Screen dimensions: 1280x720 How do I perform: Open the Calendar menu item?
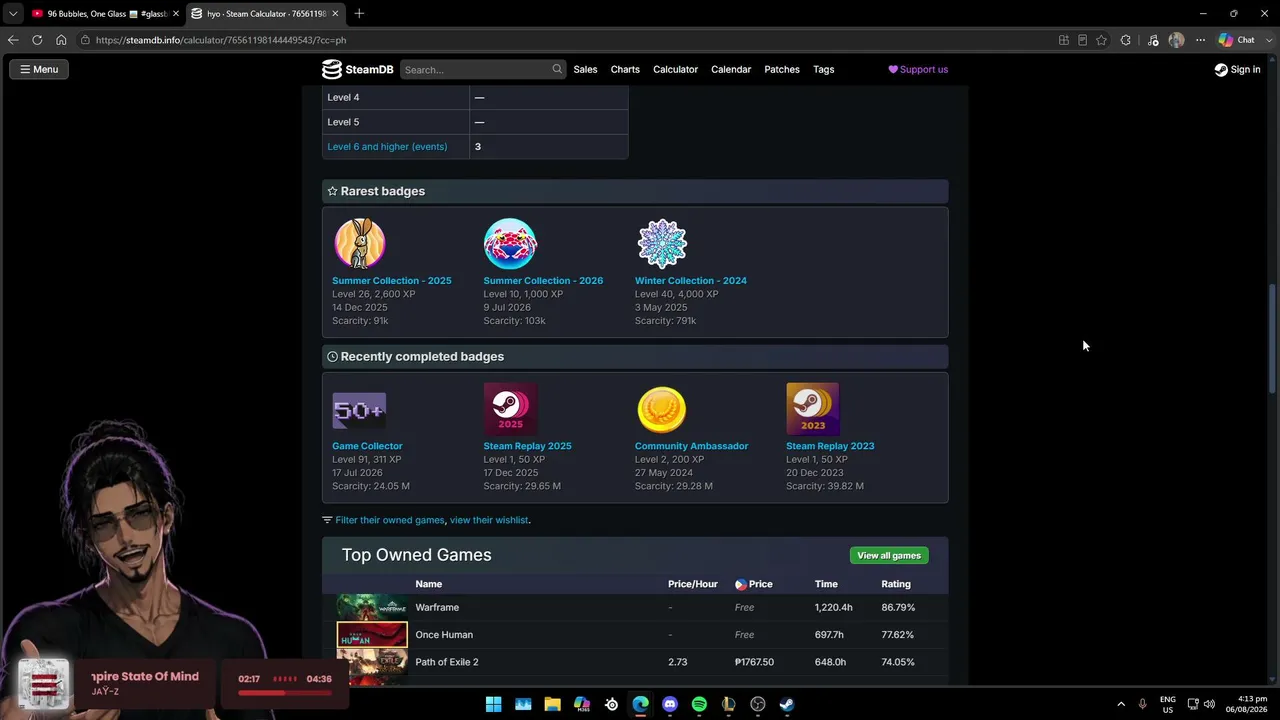731,69
